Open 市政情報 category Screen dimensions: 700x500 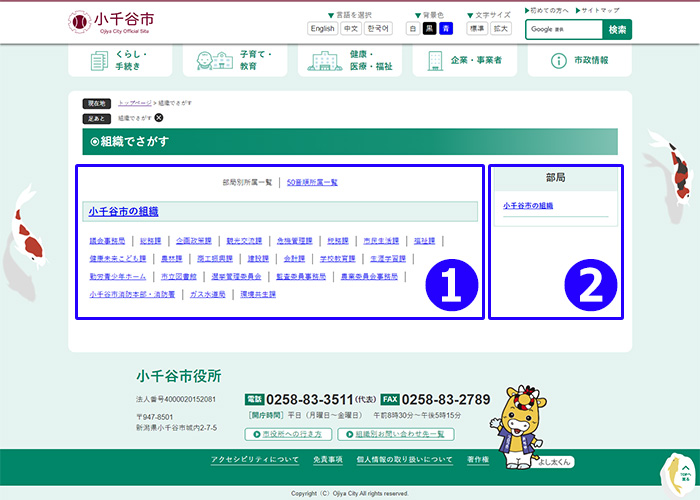pos(579,60)
